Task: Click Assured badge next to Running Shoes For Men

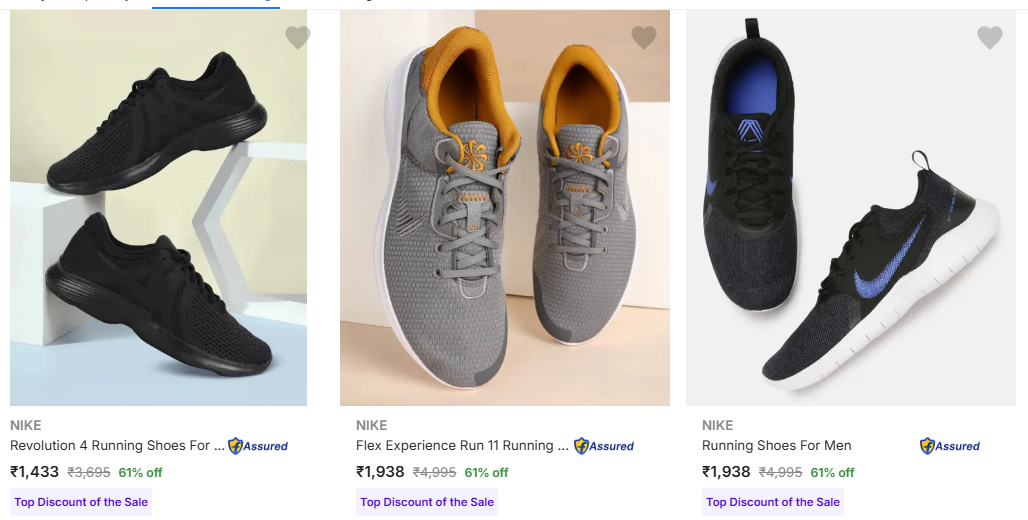Action: [x=950, y=446]
